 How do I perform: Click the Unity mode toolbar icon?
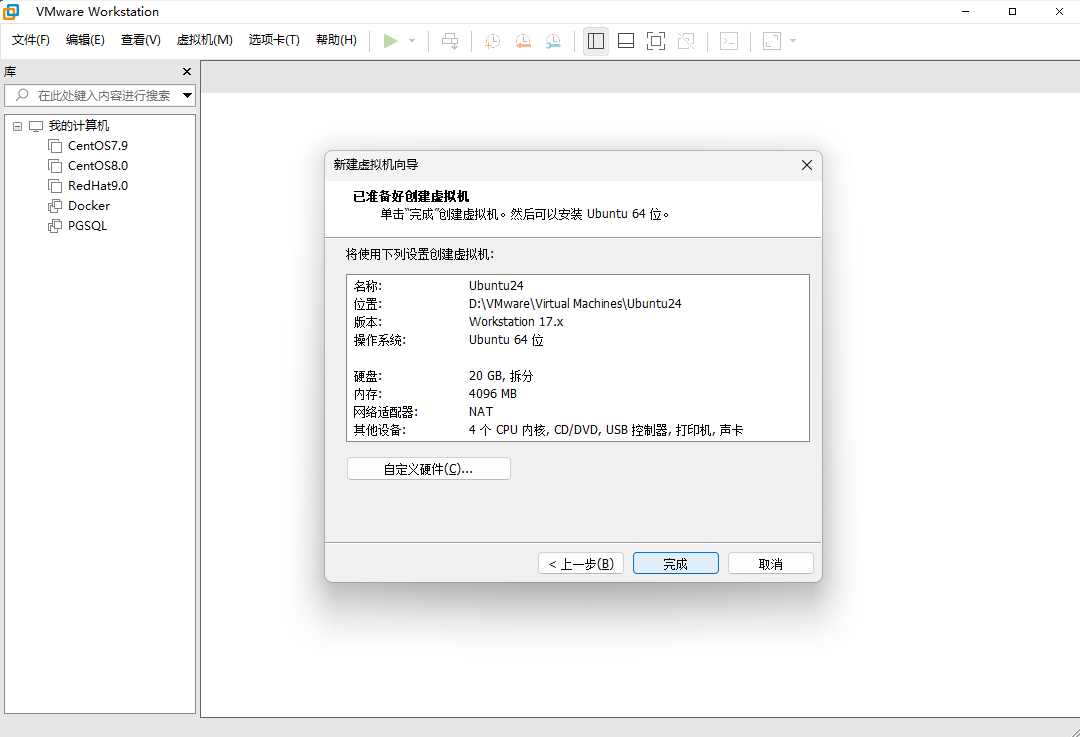point(686,41)
